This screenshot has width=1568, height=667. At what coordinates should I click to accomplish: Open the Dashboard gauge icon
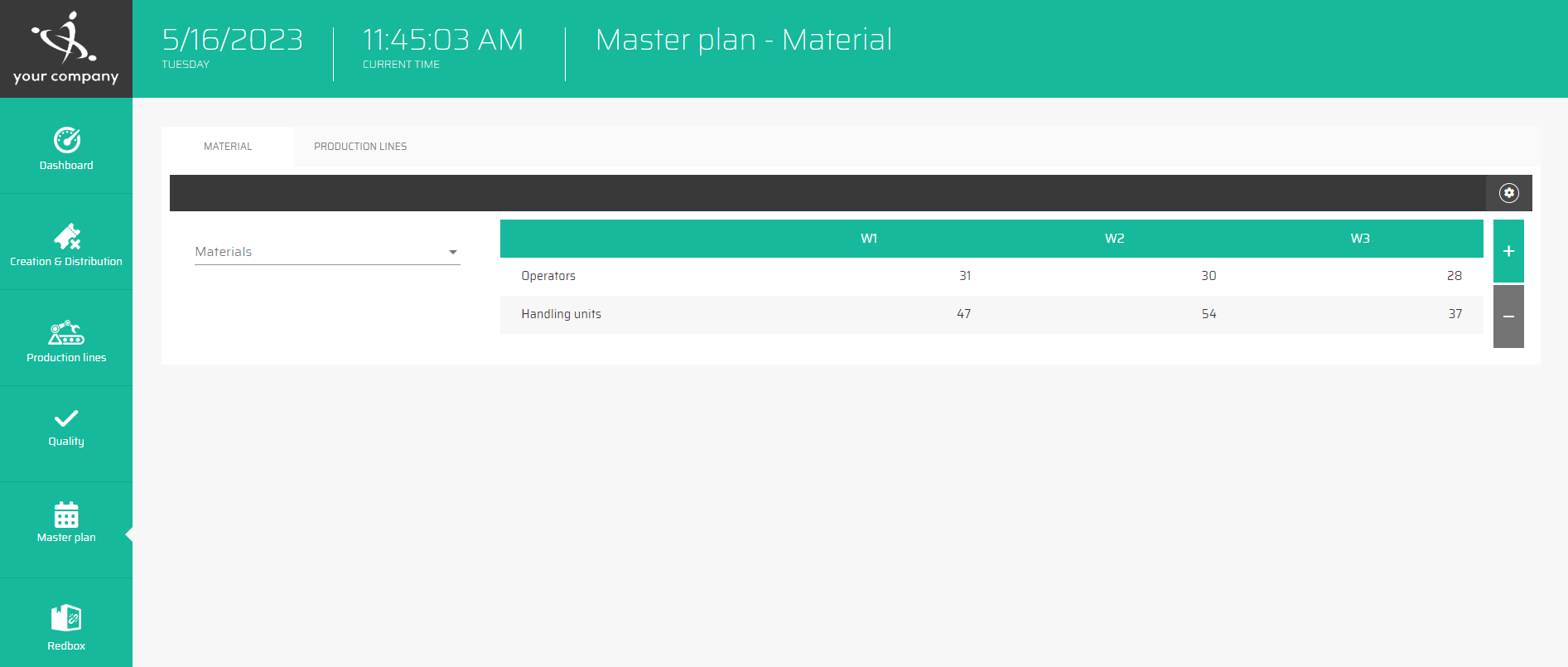pyautogui.click(x=66, y=140)
